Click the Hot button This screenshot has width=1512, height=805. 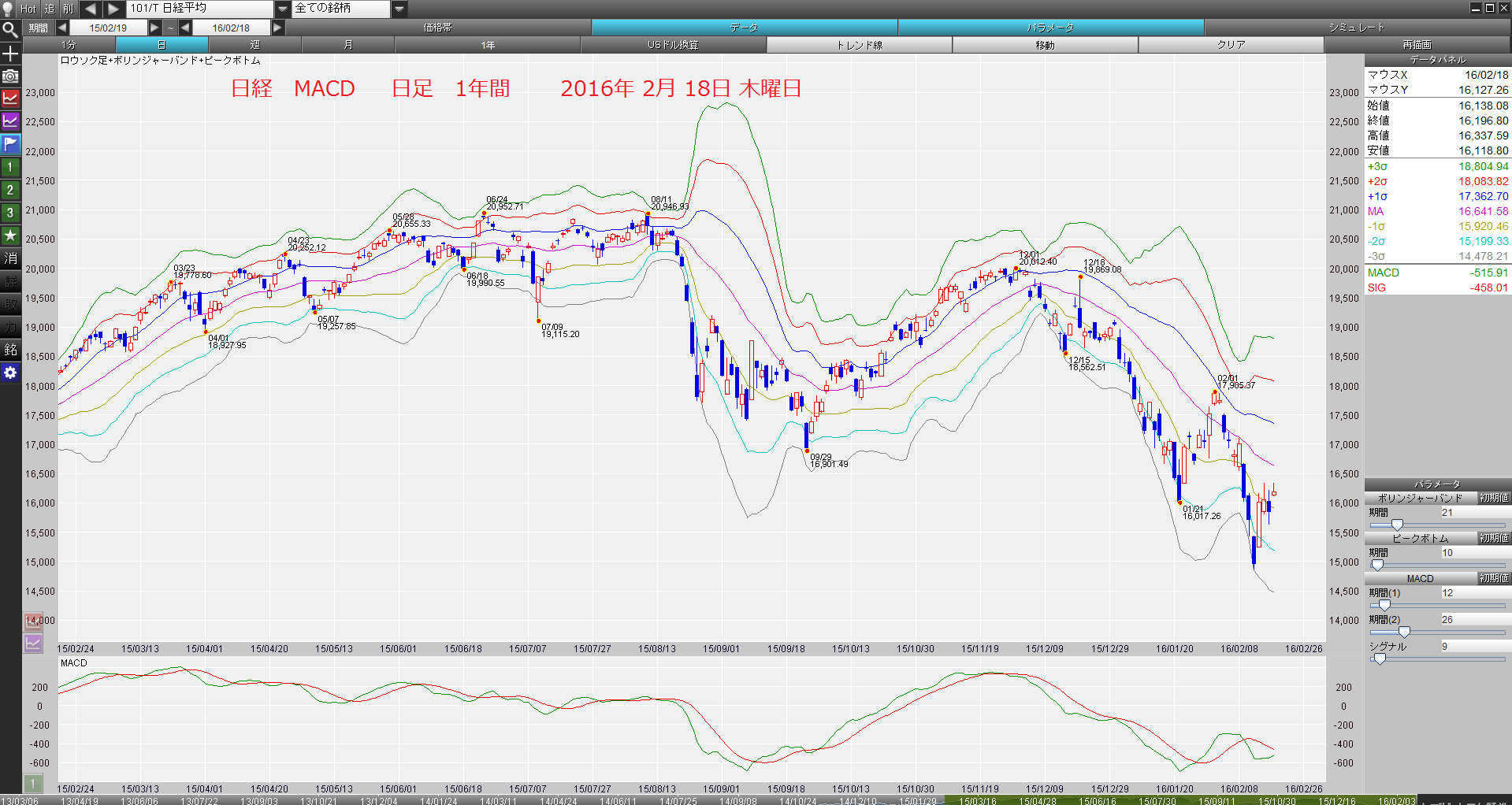coord(28,9)
